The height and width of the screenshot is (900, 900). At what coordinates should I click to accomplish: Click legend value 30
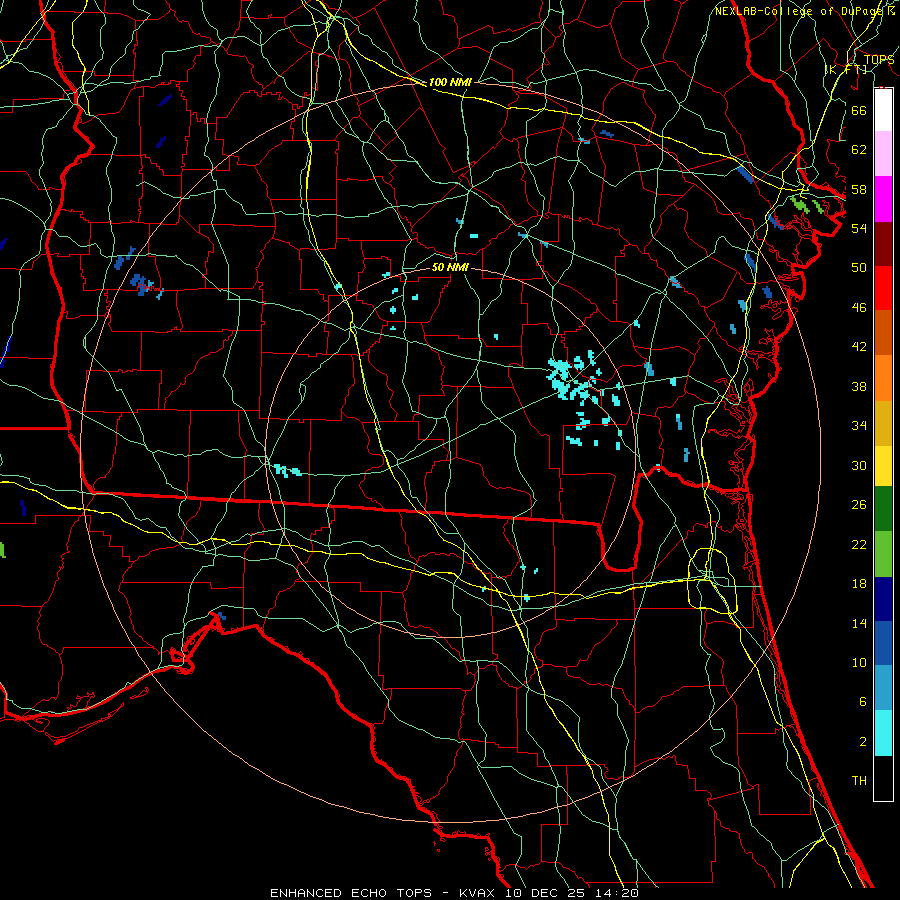click(859, 465)
